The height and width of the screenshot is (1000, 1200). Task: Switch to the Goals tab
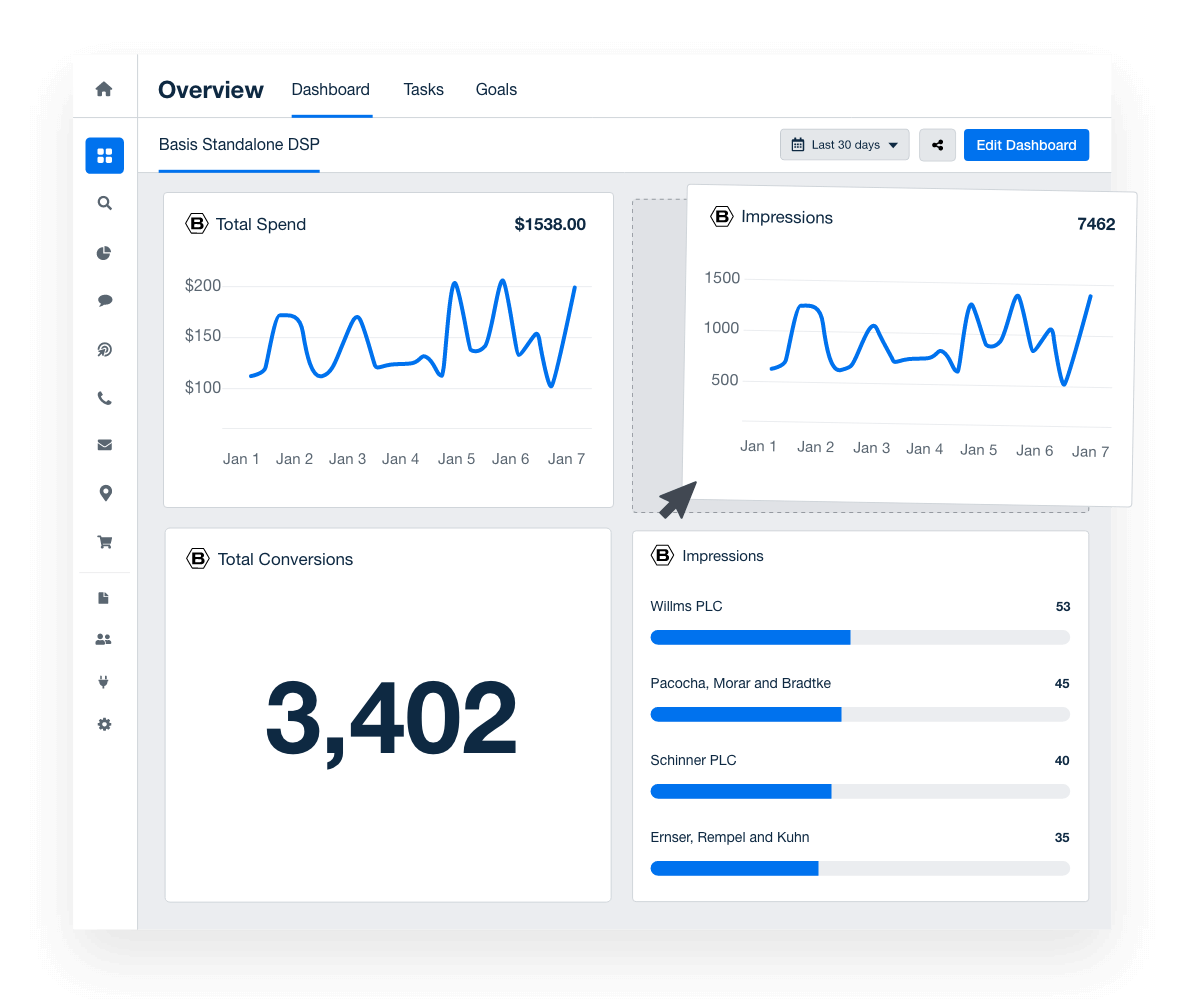point(496,90)
